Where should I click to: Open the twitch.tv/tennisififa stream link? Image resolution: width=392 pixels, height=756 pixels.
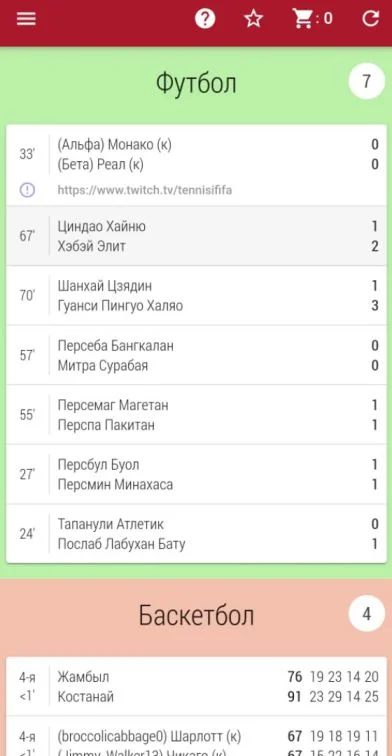pos(145,190)
